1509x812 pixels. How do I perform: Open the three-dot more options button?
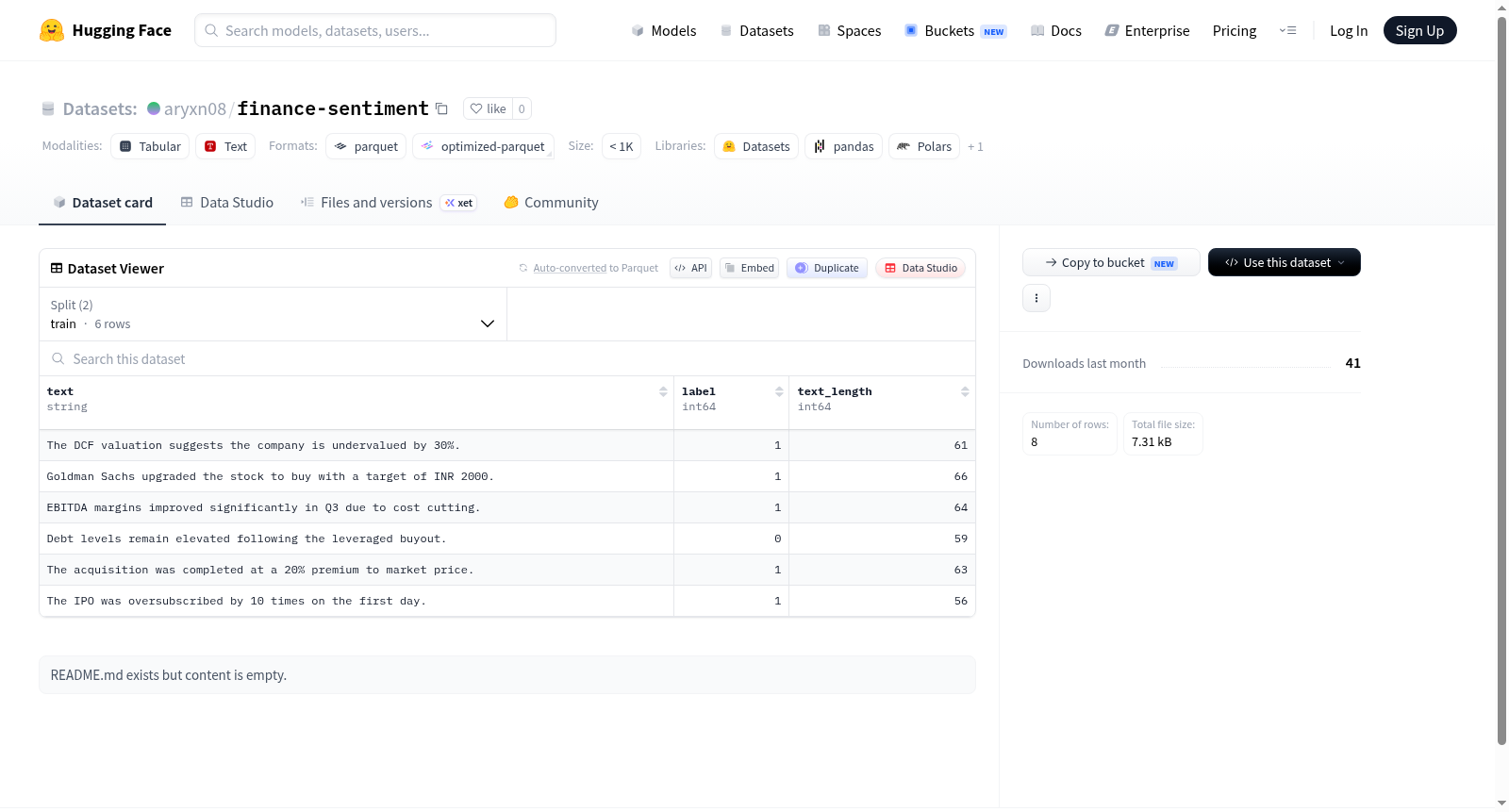click(x=1036, y=298)
